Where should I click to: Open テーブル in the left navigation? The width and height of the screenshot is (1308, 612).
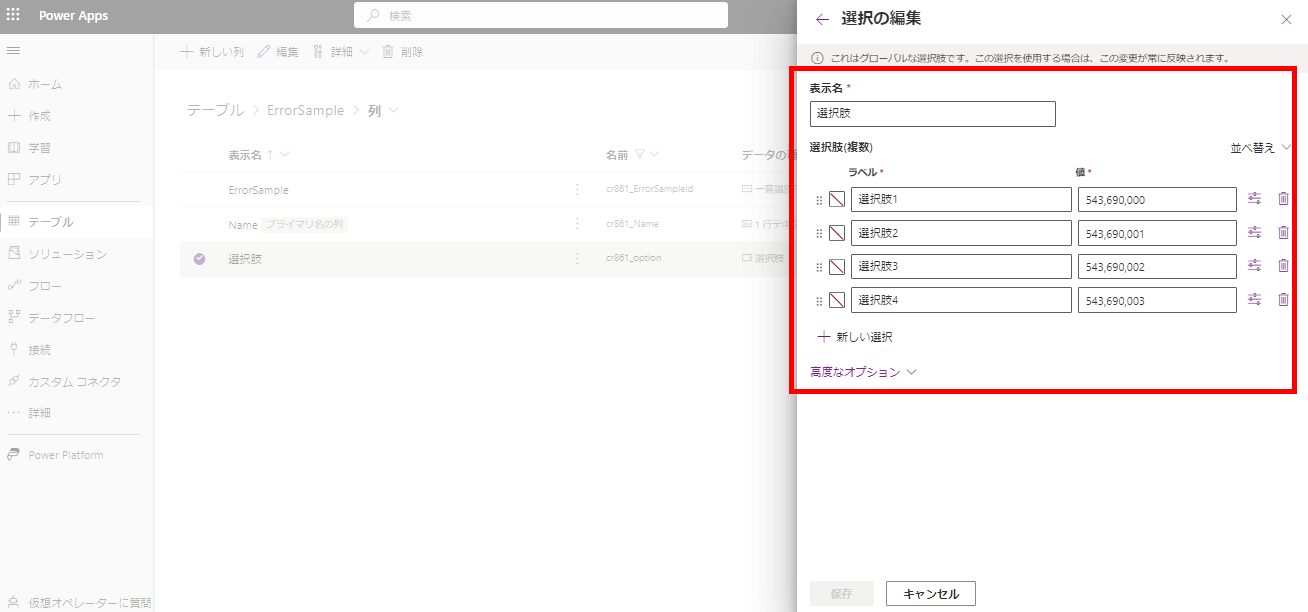pos(50,222)
